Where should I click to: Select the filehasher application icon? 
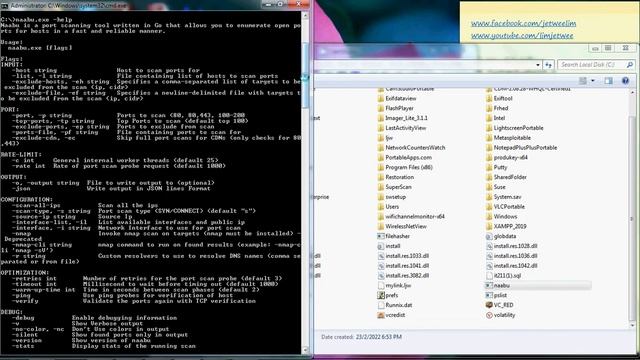(x=381, y=236)
